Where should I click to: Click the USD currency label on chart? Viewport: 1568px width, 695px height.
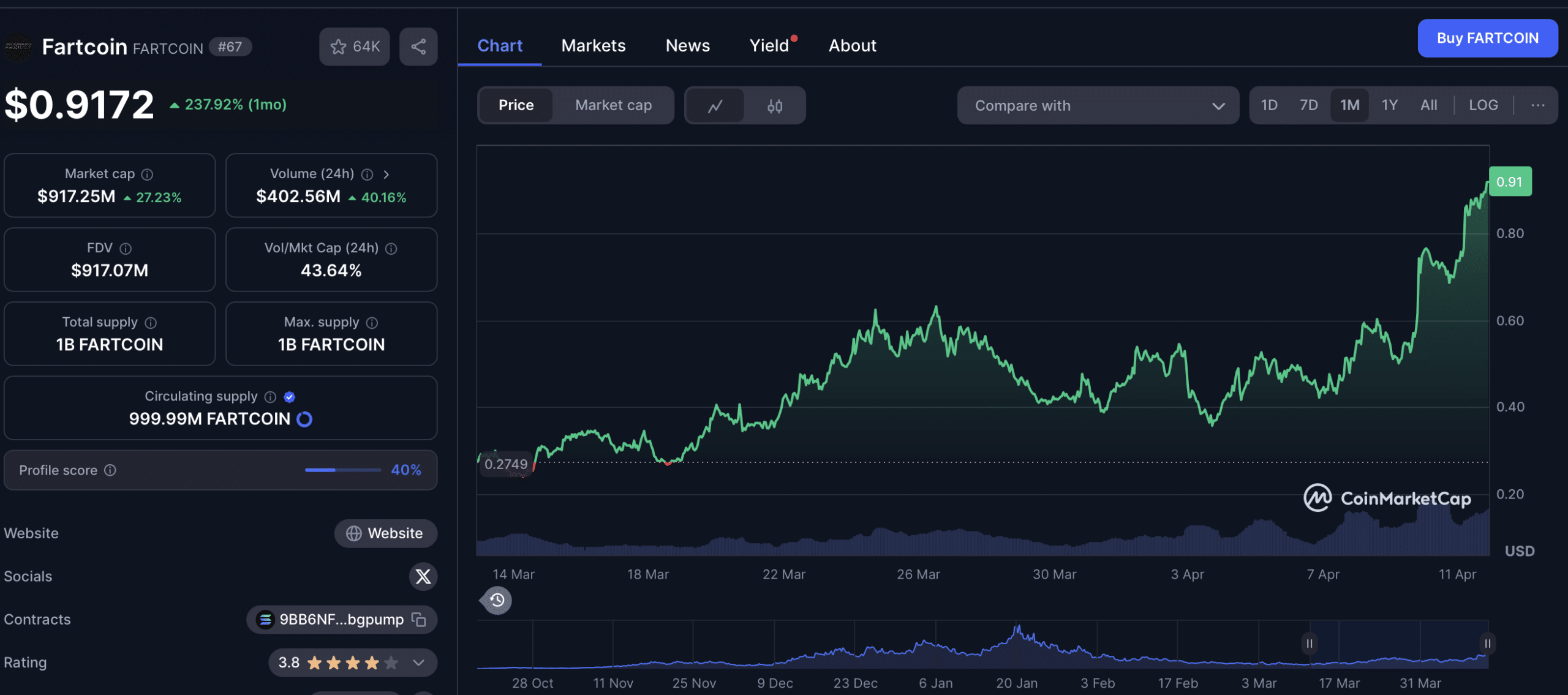coord(1520,551)
